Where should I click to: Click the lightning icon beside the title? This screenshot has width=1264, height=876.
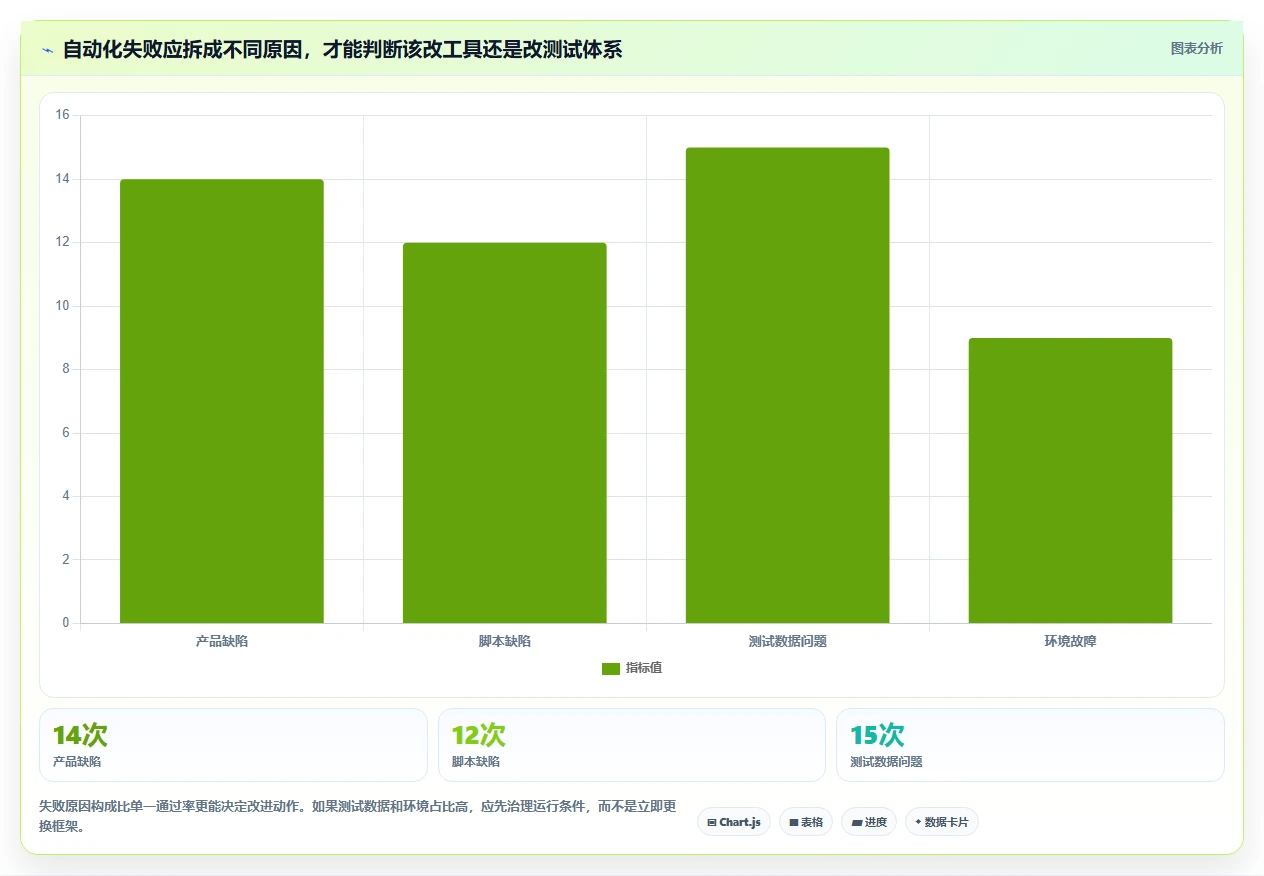pyautogui.click(x=48, y=50)
